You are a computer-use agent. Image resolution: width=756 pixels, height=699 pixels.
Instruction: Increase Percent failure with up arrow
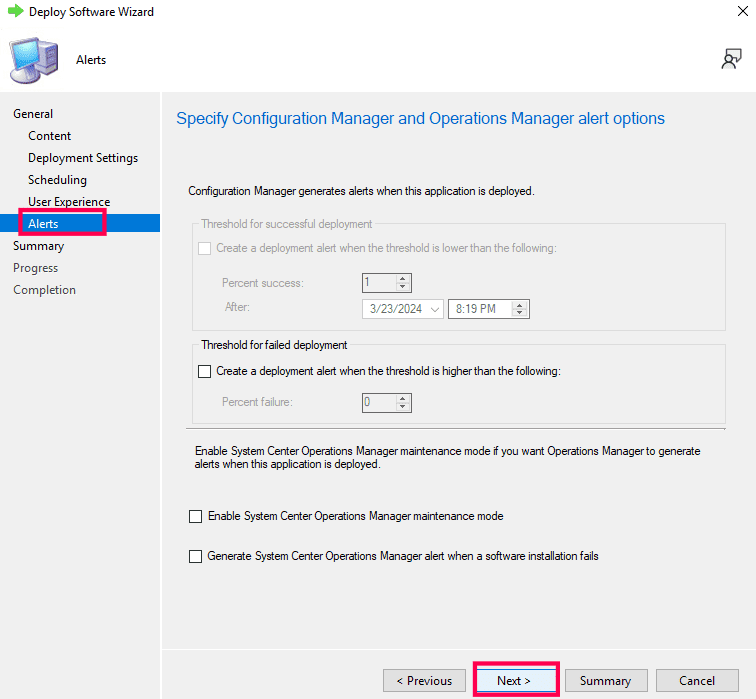403,398
